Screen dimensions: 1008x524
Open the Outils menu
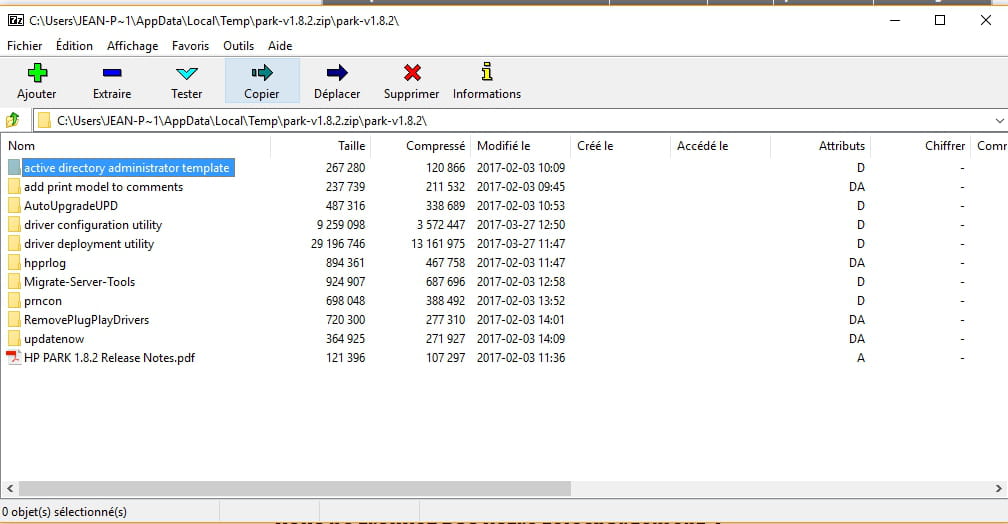[238, 46]
